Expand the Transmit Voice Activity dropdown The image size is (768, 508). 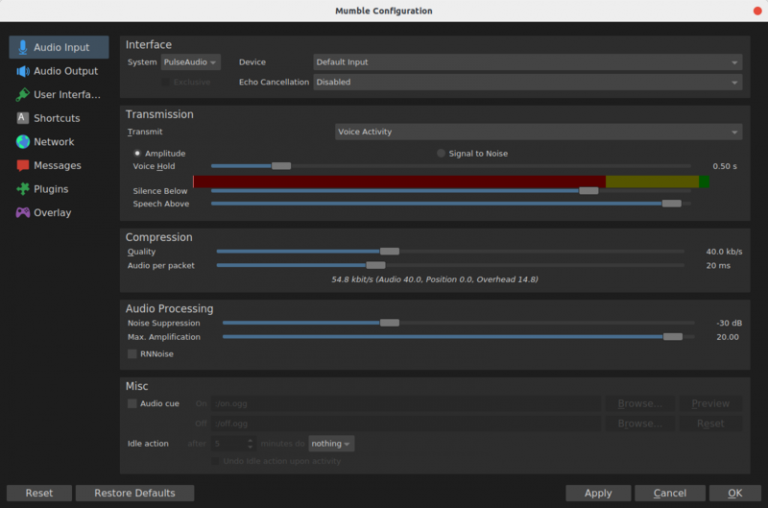(537, 132)
